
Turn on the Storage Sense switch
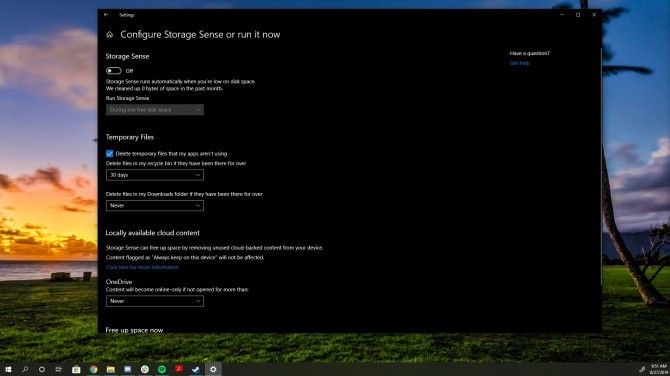(114, 71)
